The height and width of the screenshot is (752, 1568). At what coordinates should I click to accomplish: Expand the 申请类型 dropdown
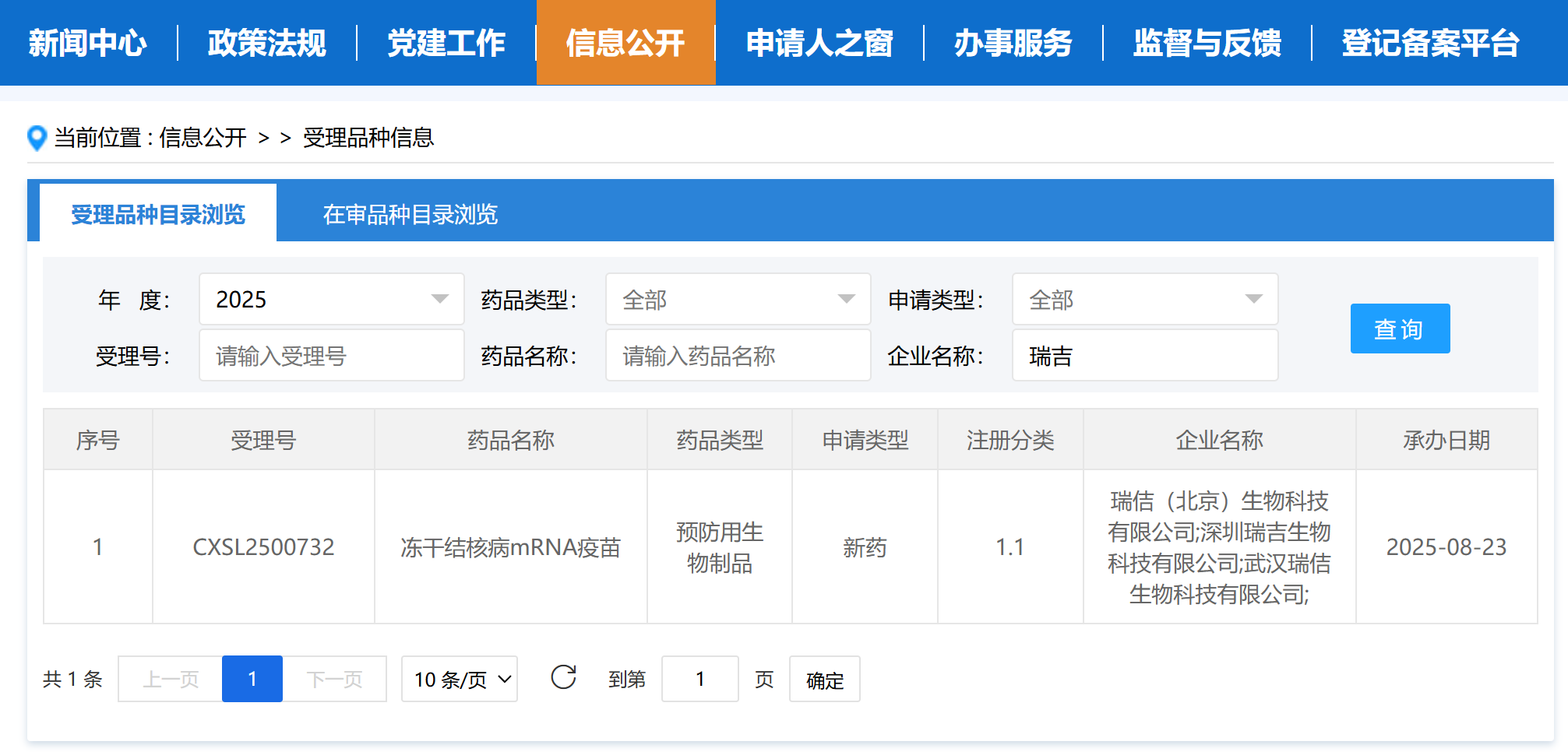click(1144, 299)
